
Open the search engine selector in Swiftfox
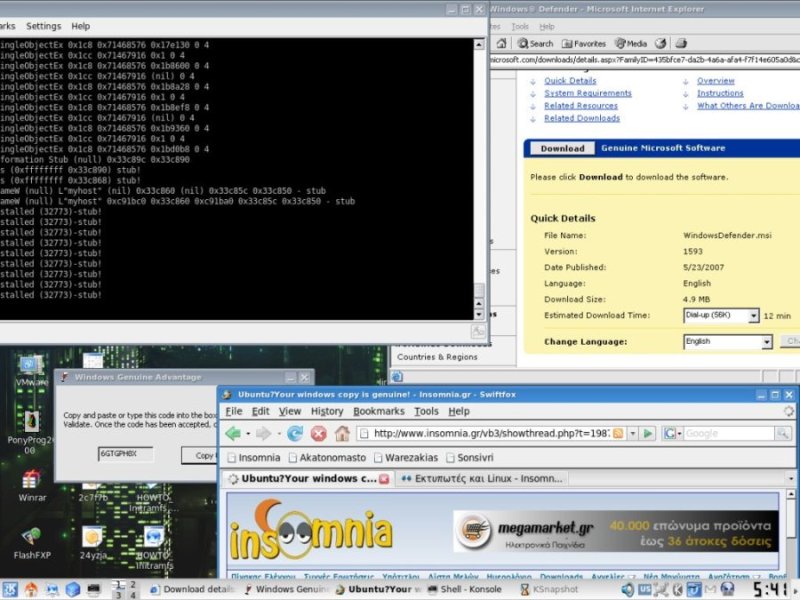(x=672, y=434)
